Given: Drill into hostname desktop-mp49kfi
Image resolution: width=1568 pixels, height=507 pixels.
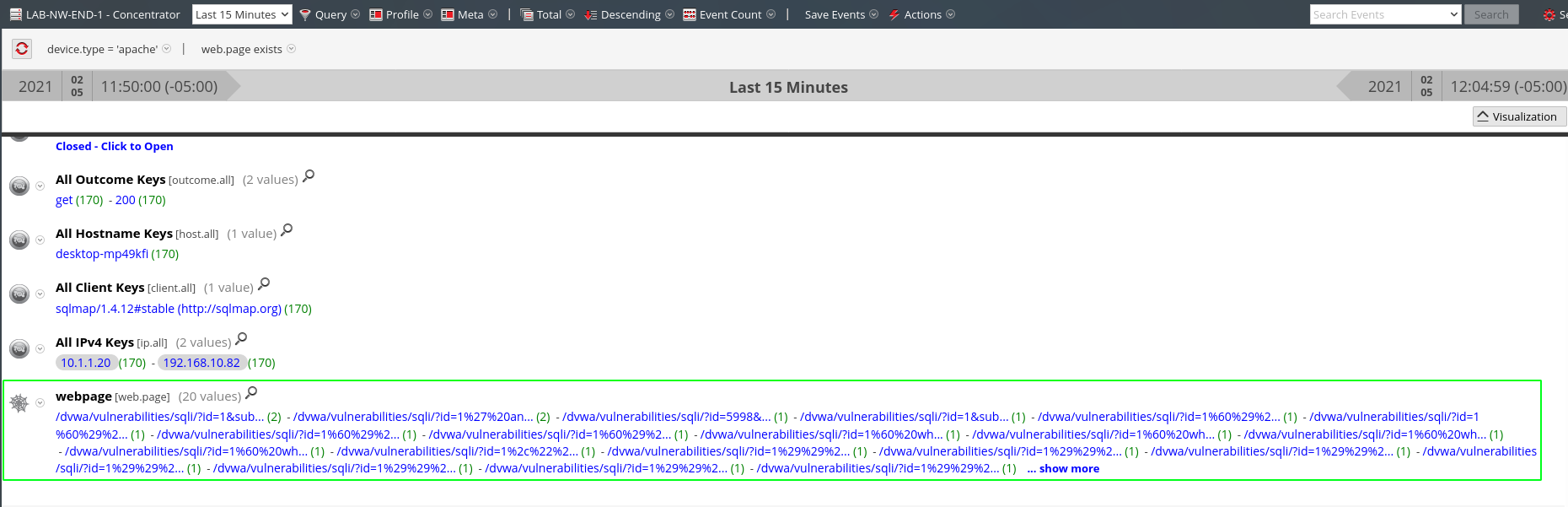Looking at the screenshot, I should pyautogui.click(x=102, y=254).
